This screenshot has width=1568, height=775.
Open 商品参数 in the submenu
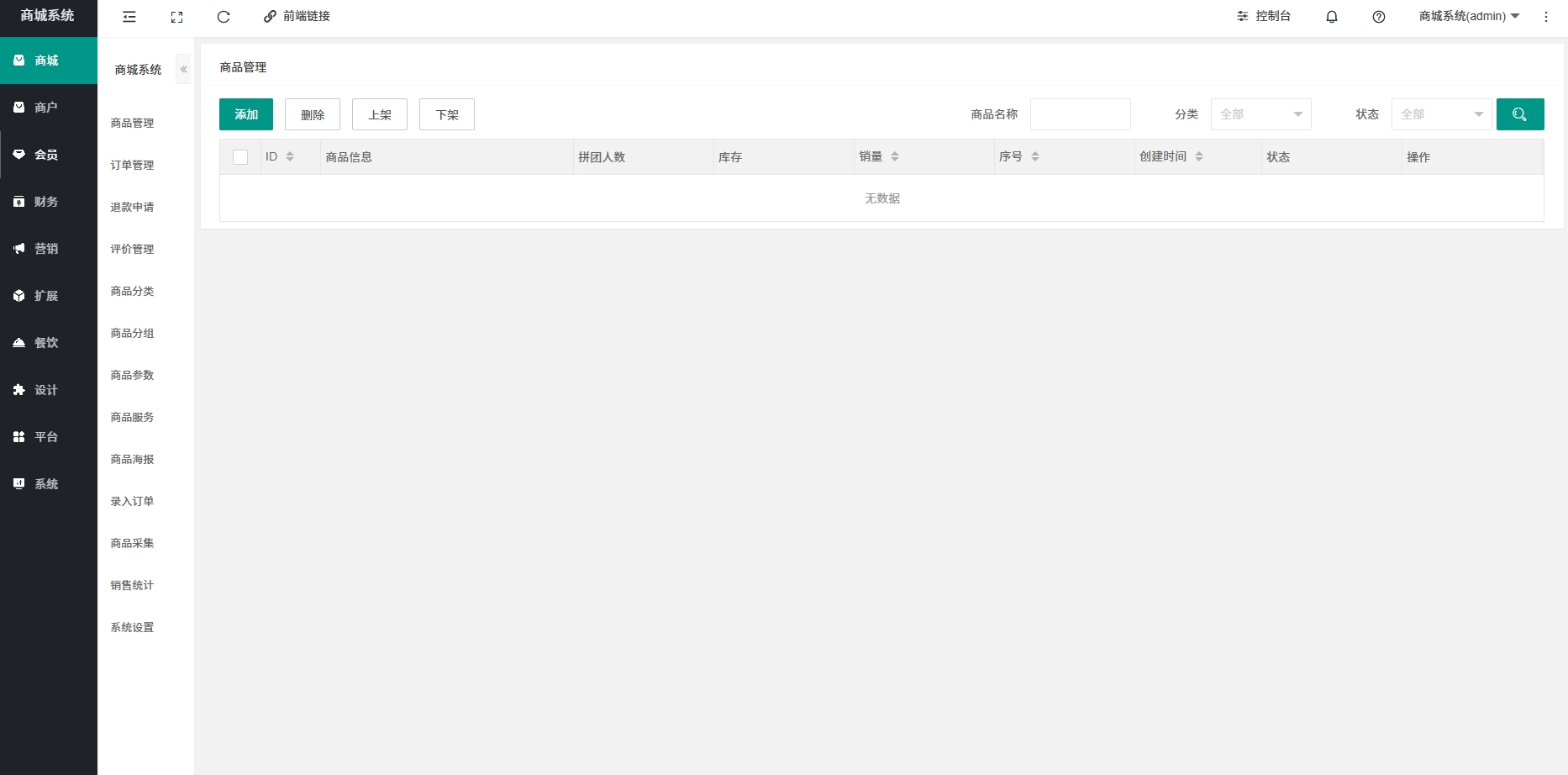pos(132,375)
